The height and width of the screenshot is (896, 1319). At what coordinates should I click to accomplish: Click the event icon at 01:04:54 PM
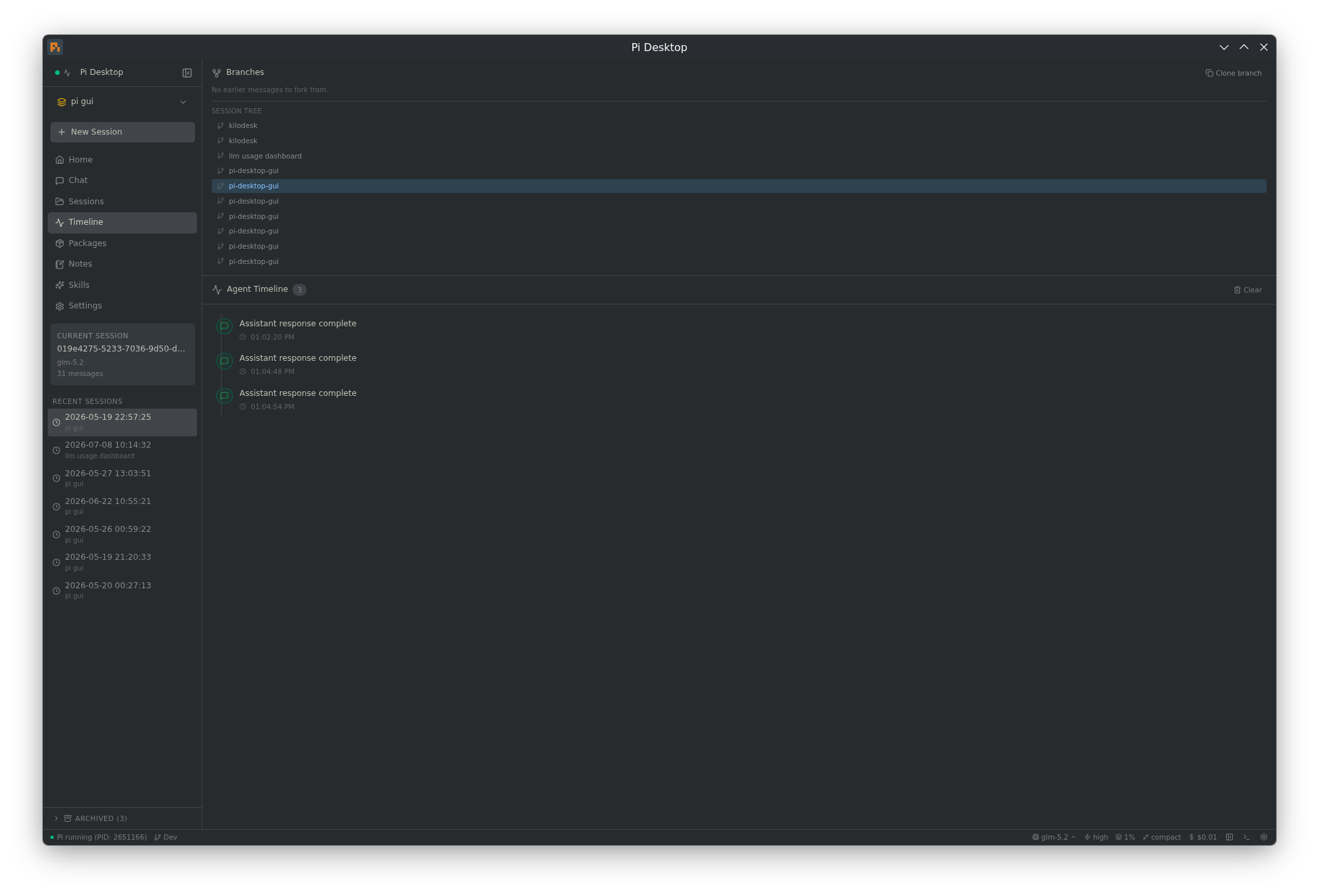tap(224, 396)
